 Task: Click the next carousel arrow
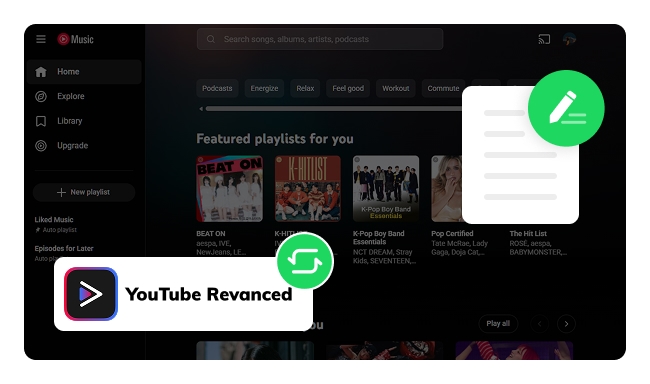click(x=566, y=323)
